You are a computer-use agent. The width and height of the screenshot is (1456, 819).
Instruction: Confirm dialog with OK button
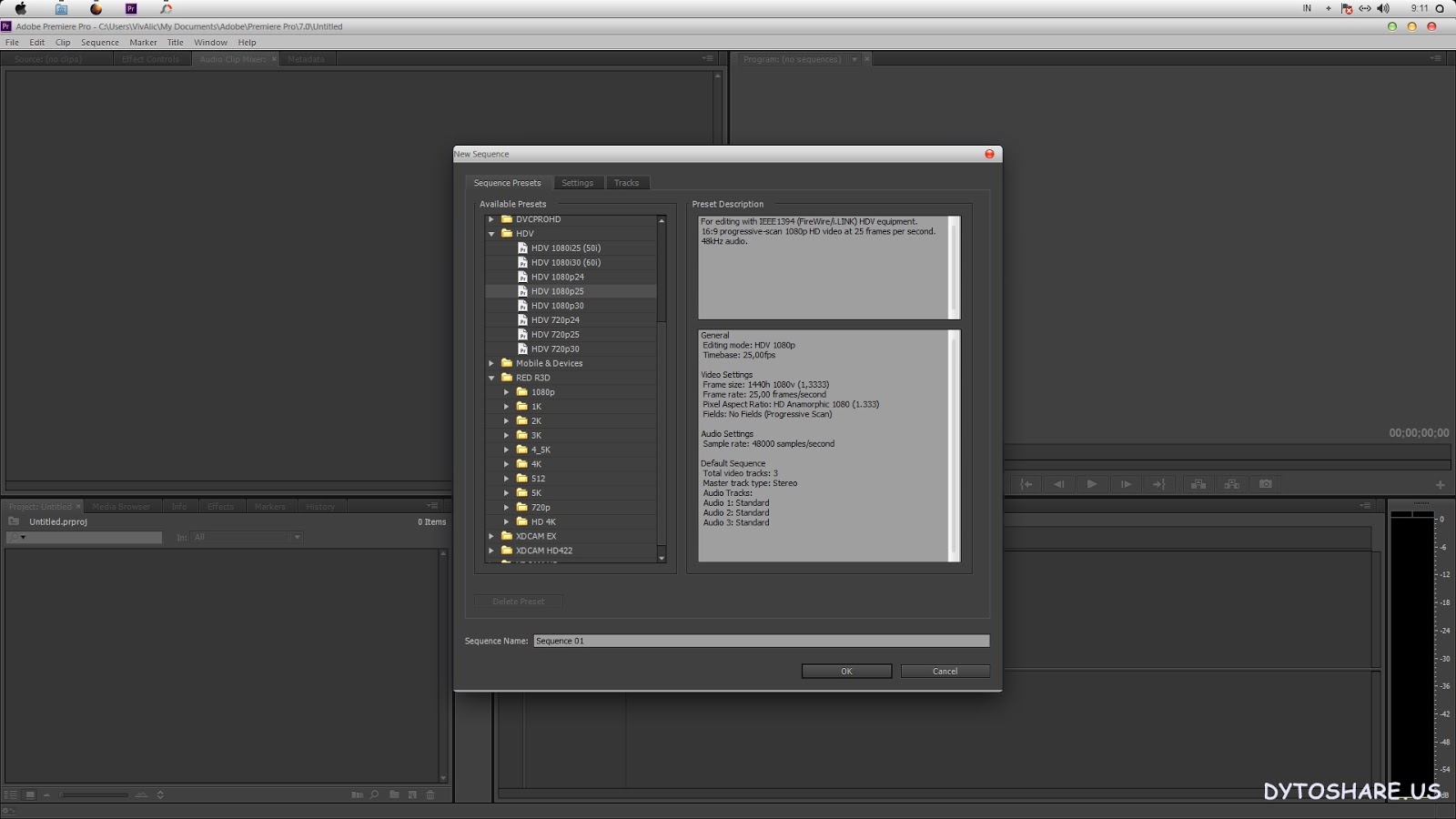click(x=846, y=671)
